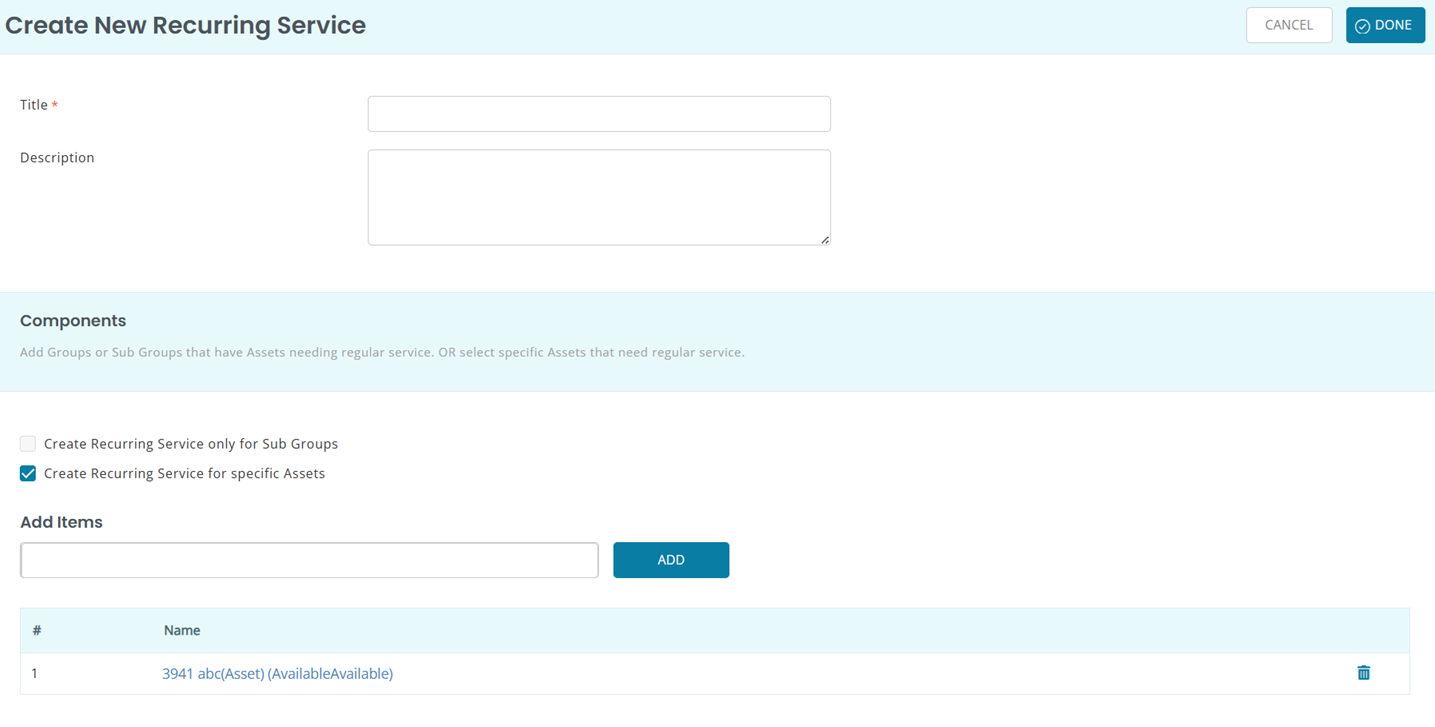Screen dimensions: 1435x727
Task: Uncheck Create Recurring Service for specific Assets
Action: tap(28, 474)
